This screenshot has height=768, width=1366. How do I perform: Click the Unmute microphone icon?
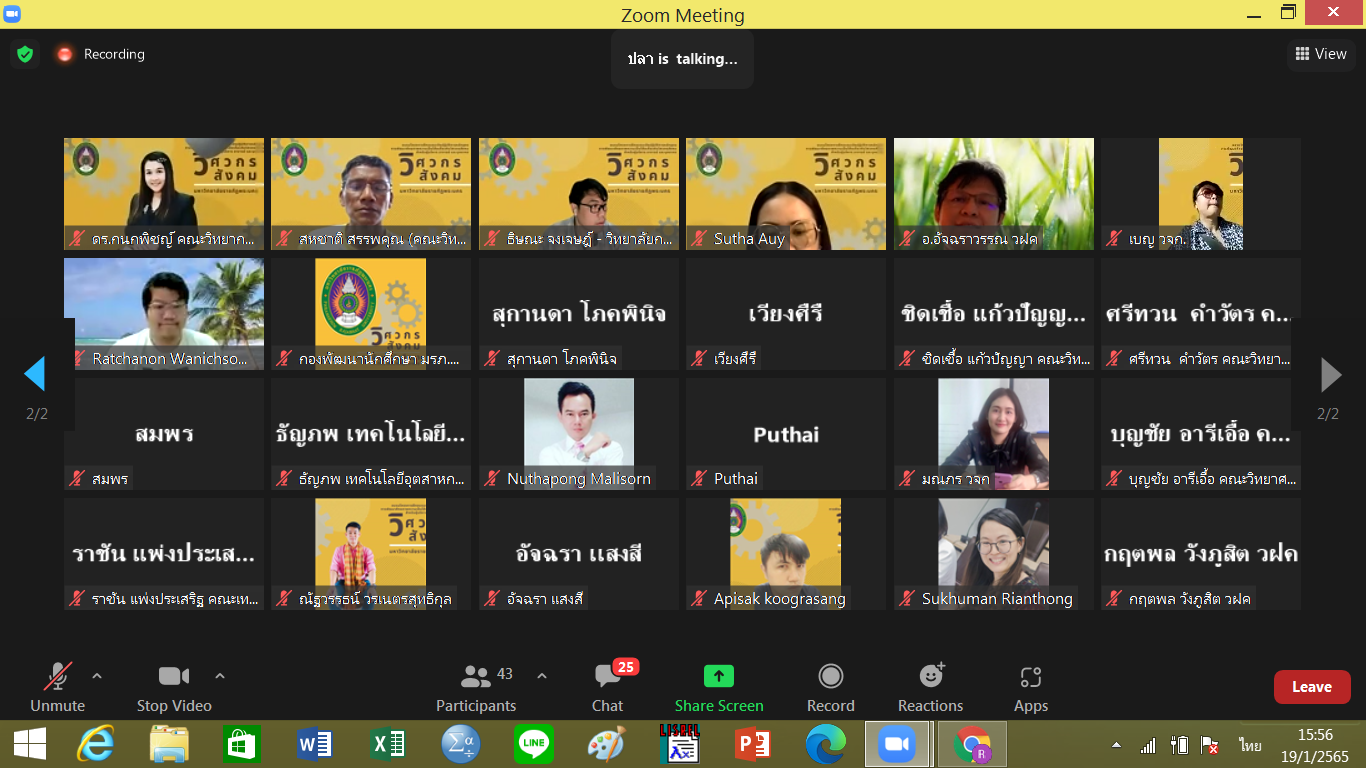click(x=57, y=677)
